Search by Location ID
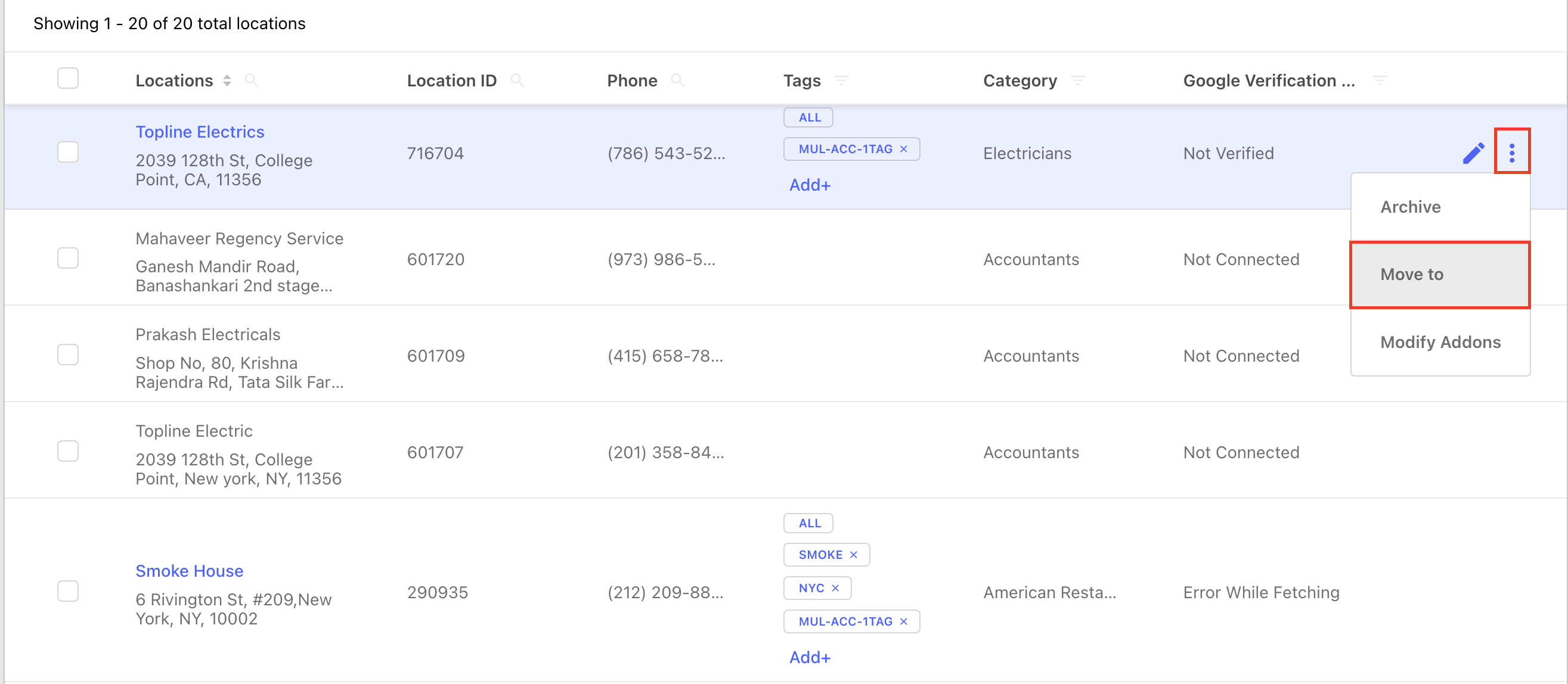The height and width of the screenshot is (684, 1568). pos(517,80)
